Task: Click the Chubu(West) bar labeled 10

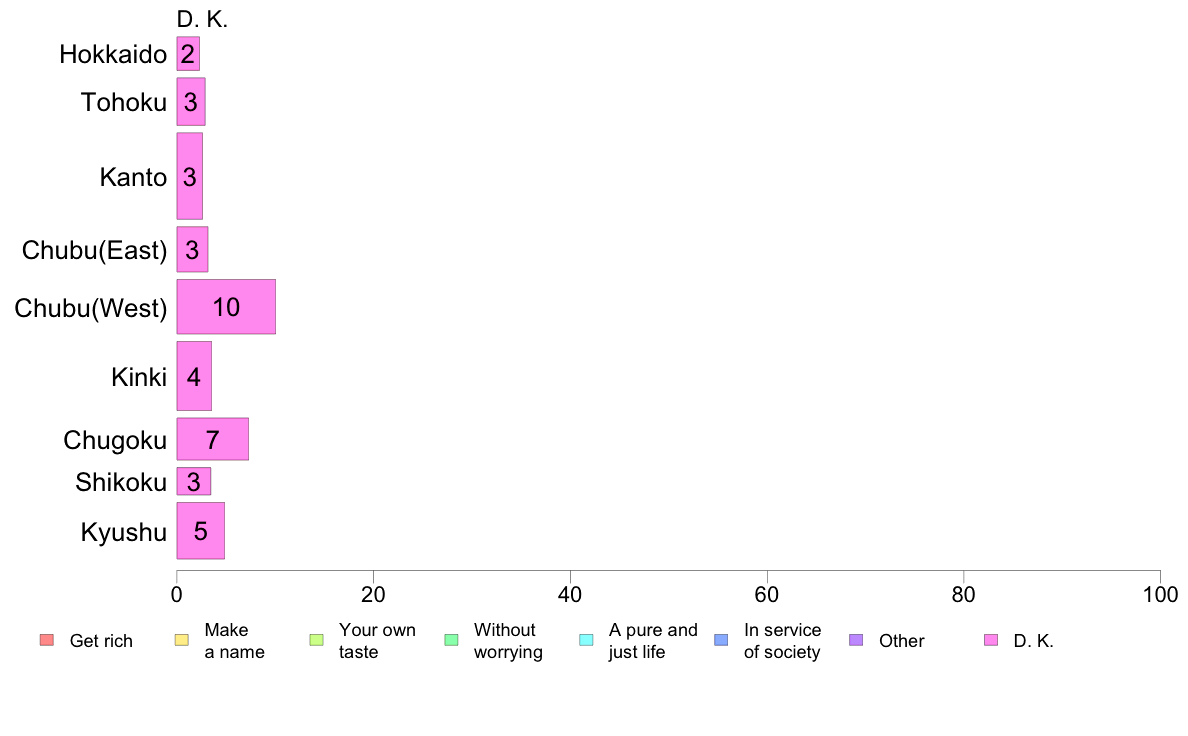Action: point(226,307)
